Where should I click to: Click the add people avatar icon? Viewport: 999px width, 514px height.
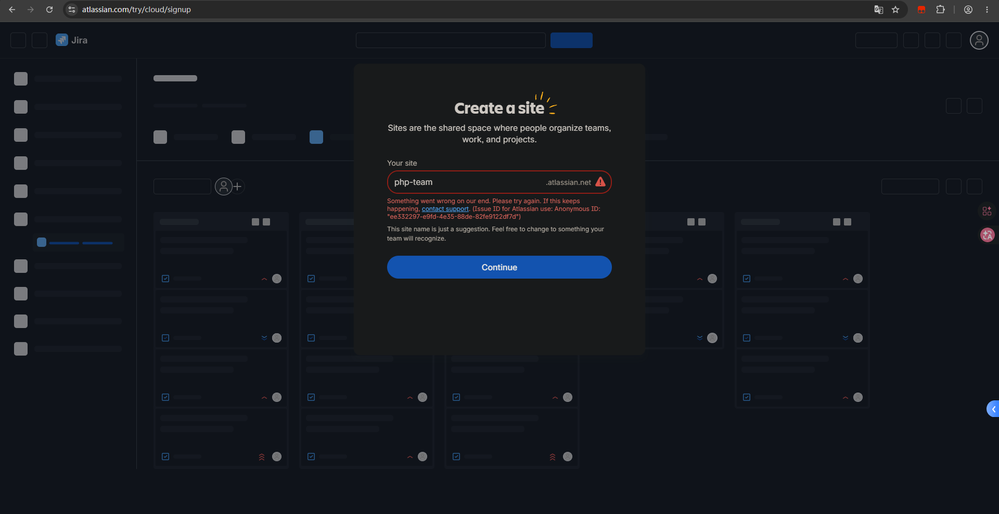coord(229,187)
